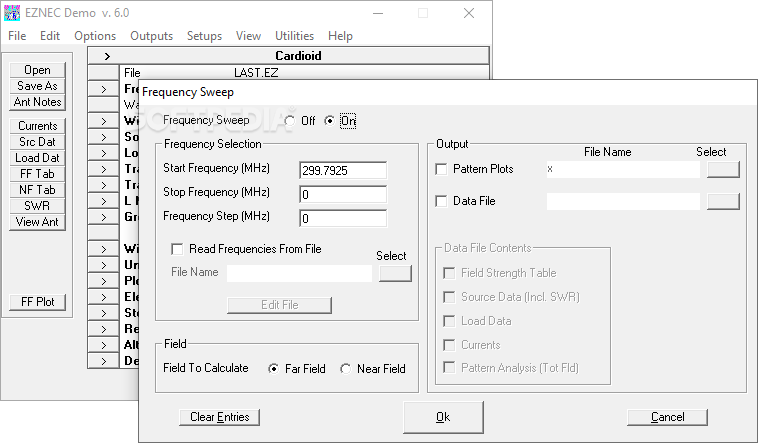Open the Options menu
This screenshot has width=758, height=443.
pos(95,36)
